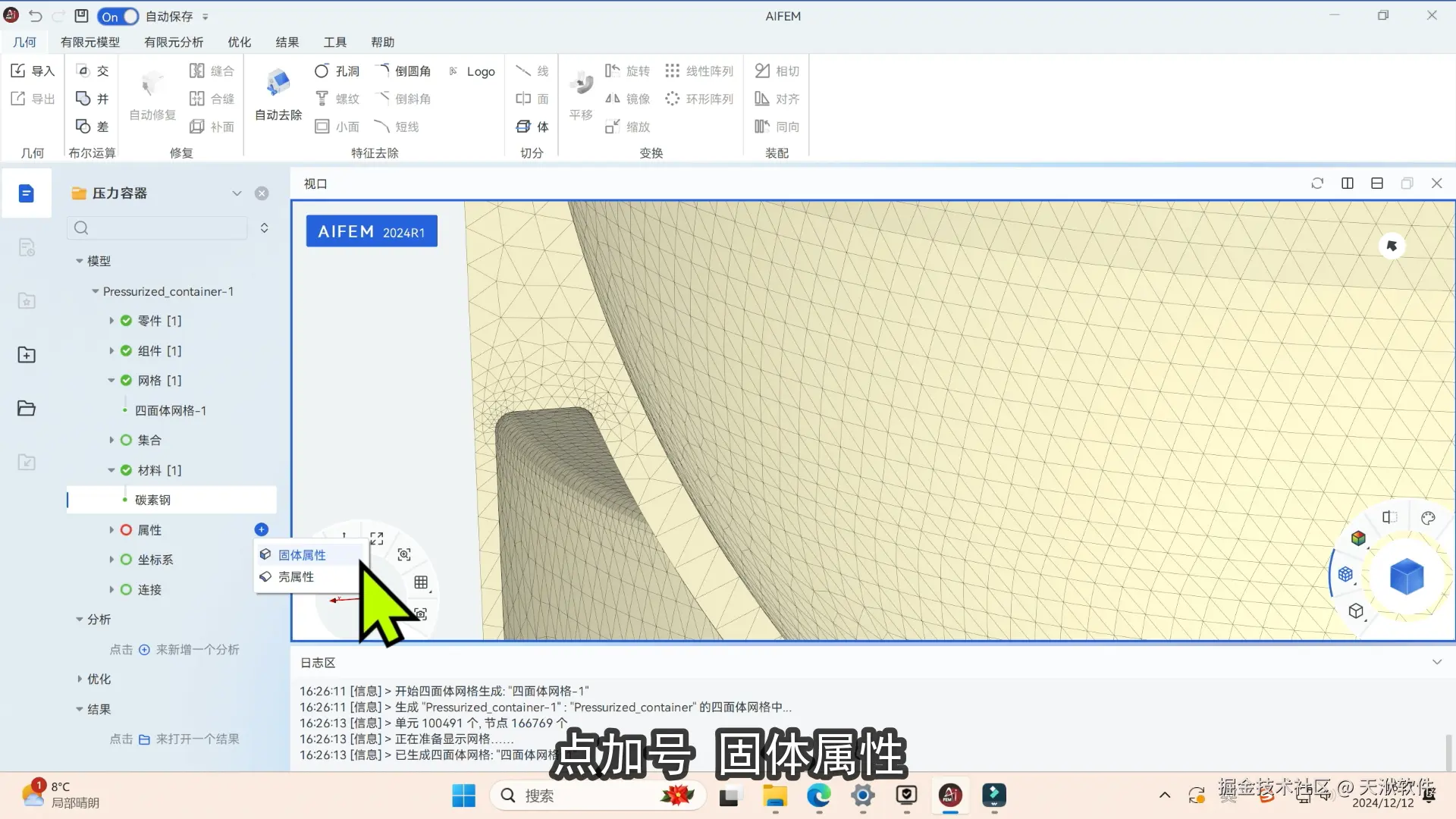
Task: Click the blue 3D view cube
Action: (1406, 576)
